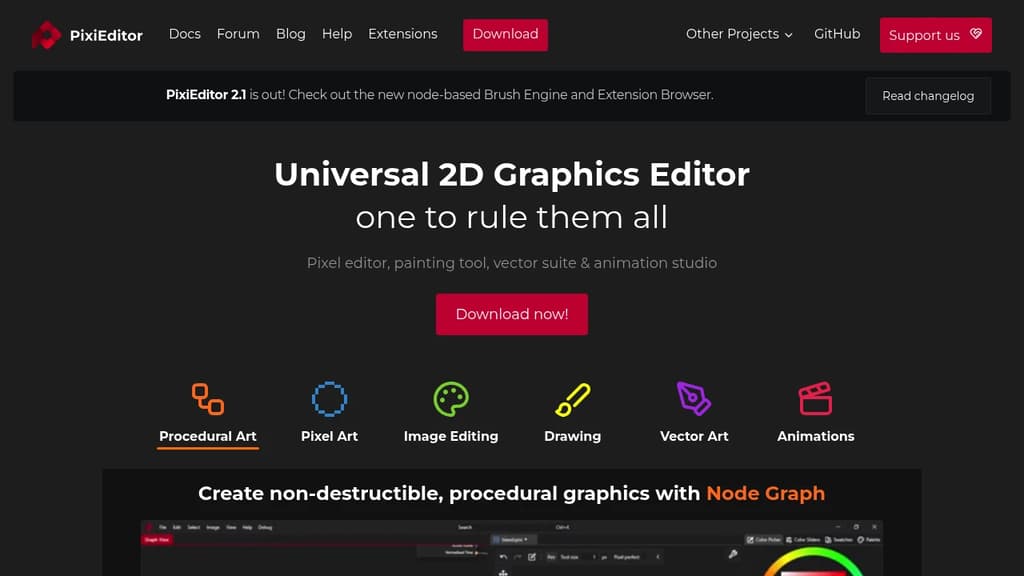1024x576 pixels.
Task: Click the undo arrow in the preview
Action: pos(504,557)
